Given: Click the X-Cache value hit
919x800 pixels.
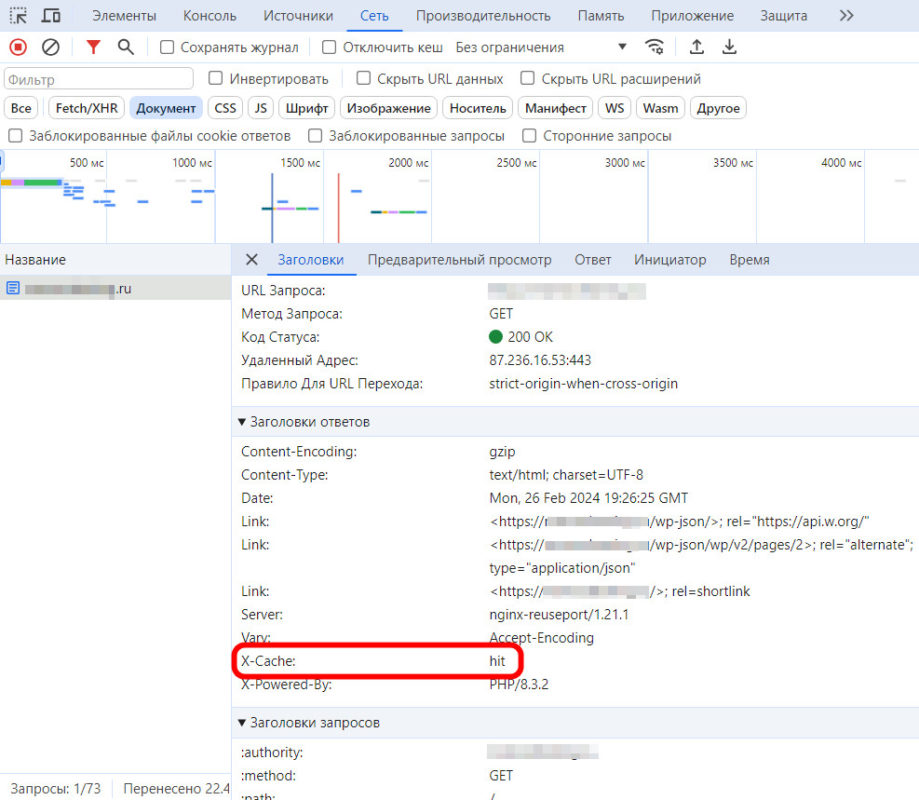Looking at the screenshot, I should click(497, 661).
